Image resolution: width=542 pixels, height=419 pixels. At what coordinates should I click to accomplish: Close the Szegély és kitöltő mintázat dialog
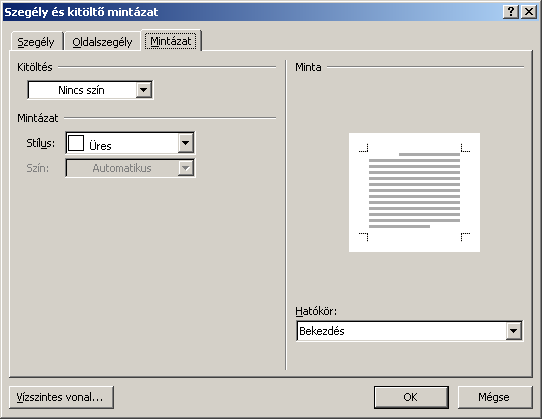coord(529,12)
